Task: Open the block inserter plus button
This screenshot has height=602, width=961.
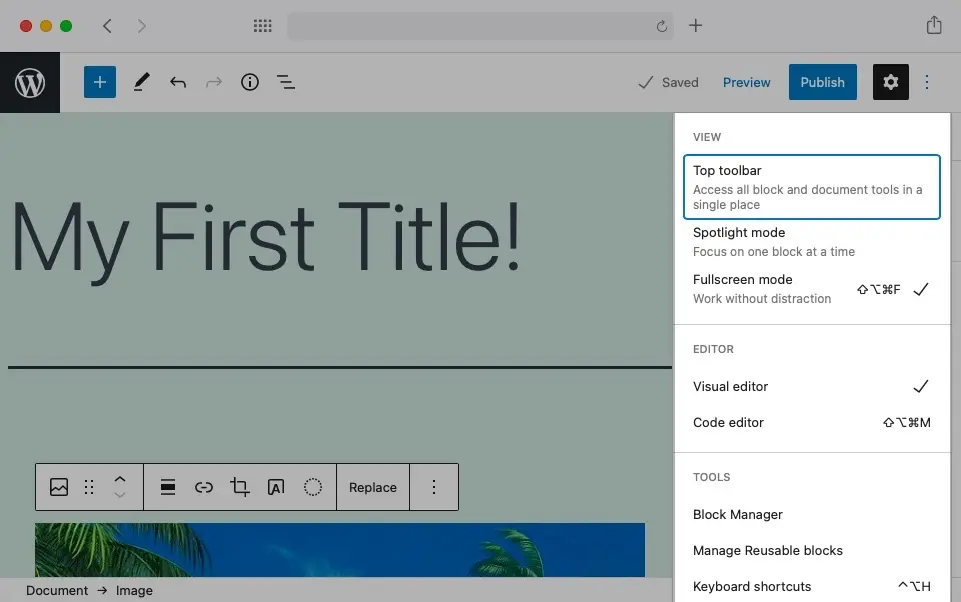Action: pyautogui.click(x=100, y=82)
